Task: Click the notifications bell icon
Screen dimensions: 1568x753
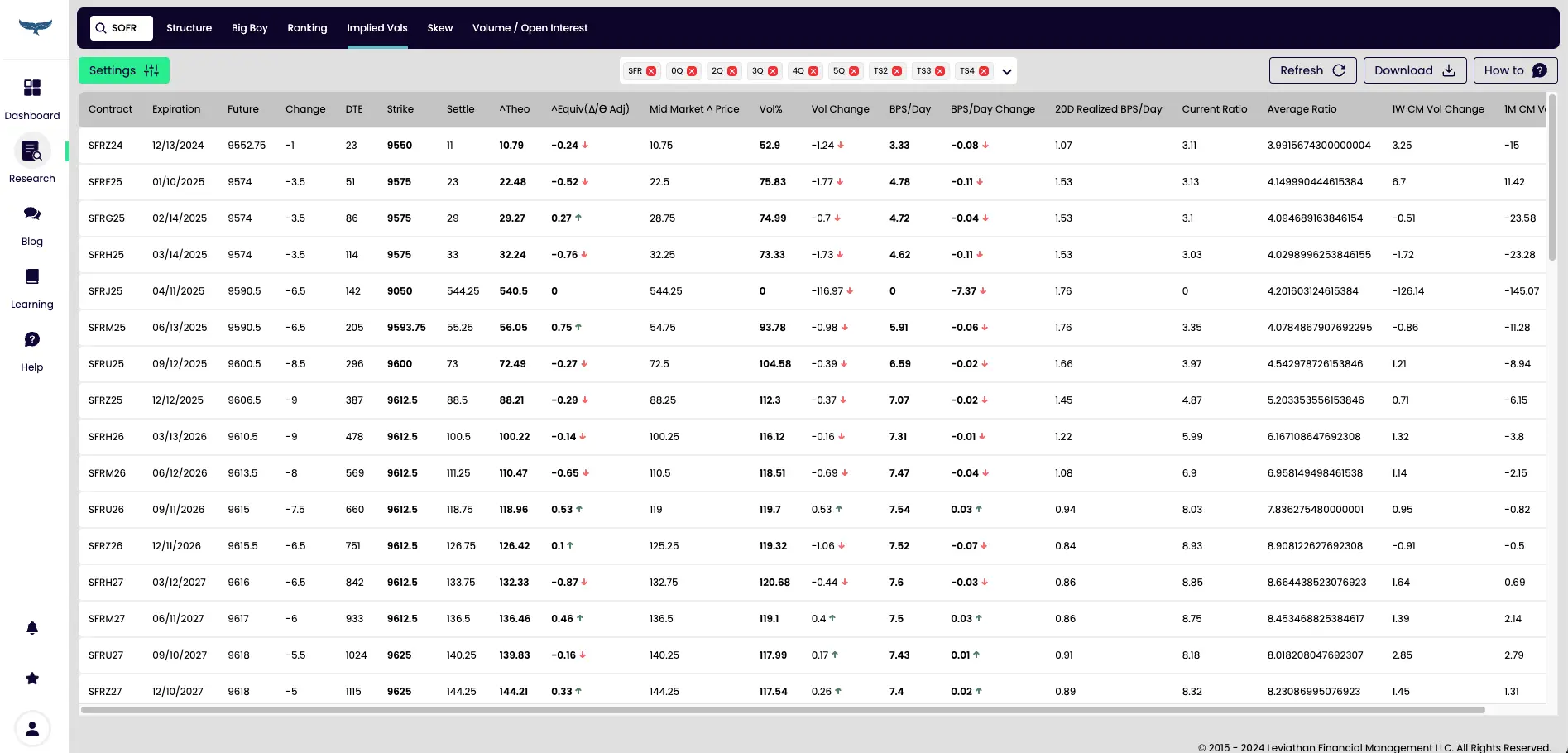Action: 32,628
